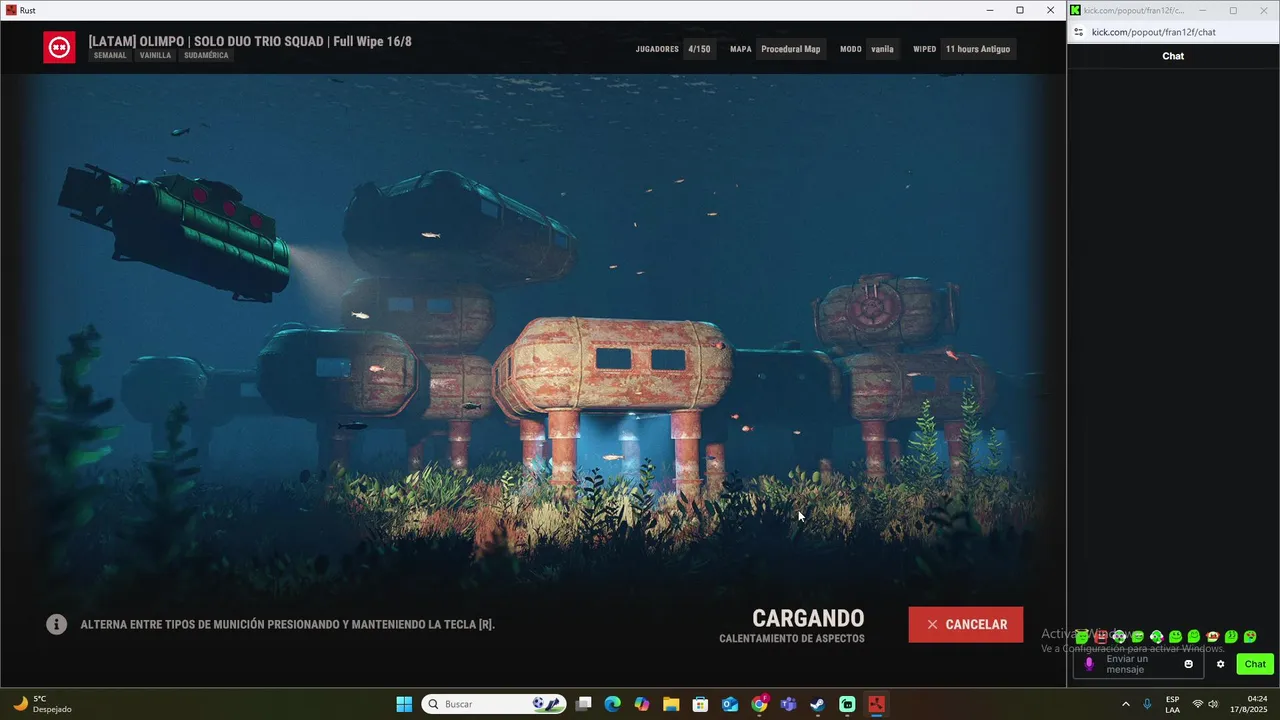Open Outlook from the taskbar

[x=730, y=704]
